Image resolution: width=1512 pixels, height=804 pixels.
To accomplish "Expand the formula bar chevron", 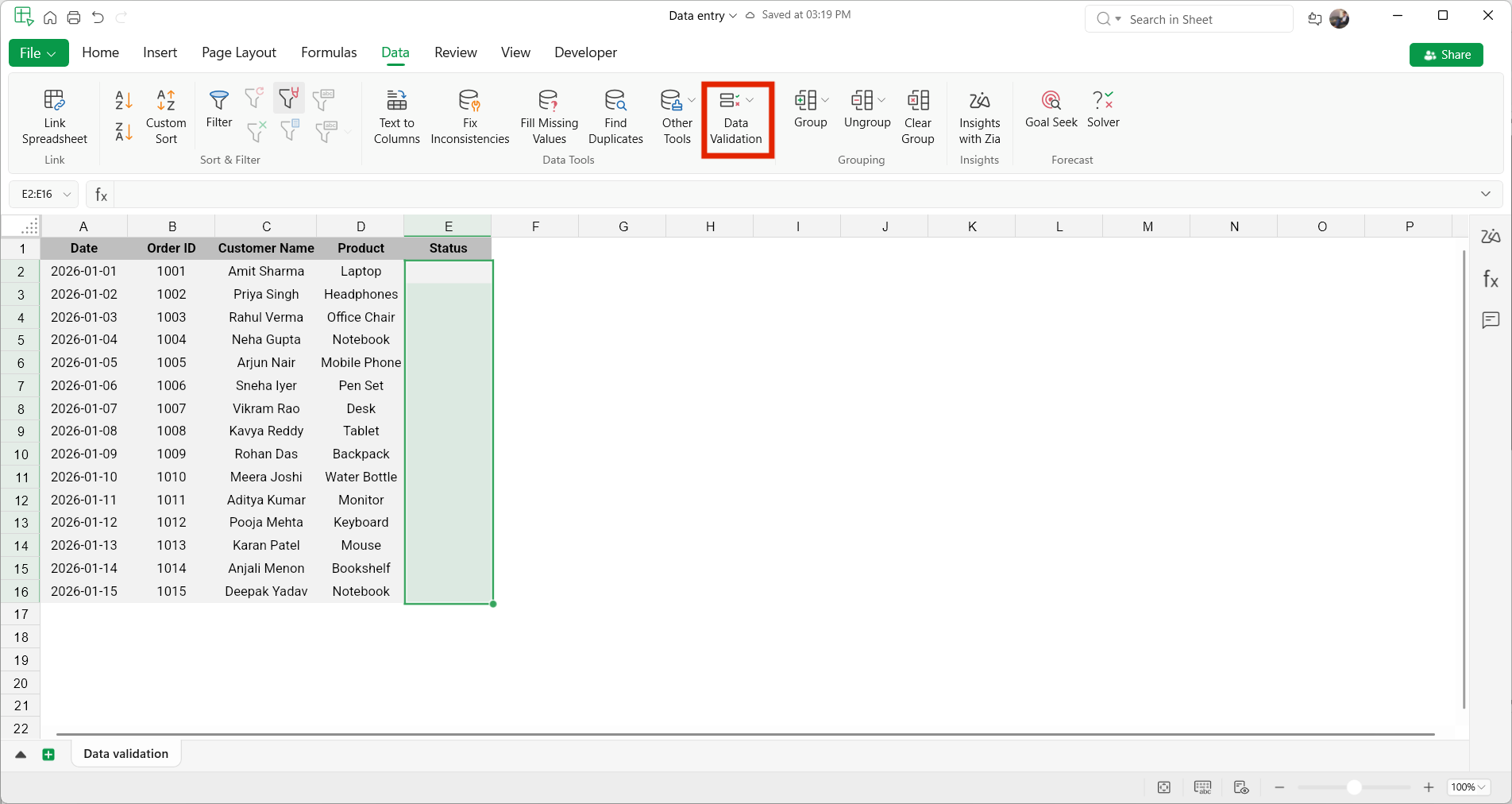I will pos(1485,194).
